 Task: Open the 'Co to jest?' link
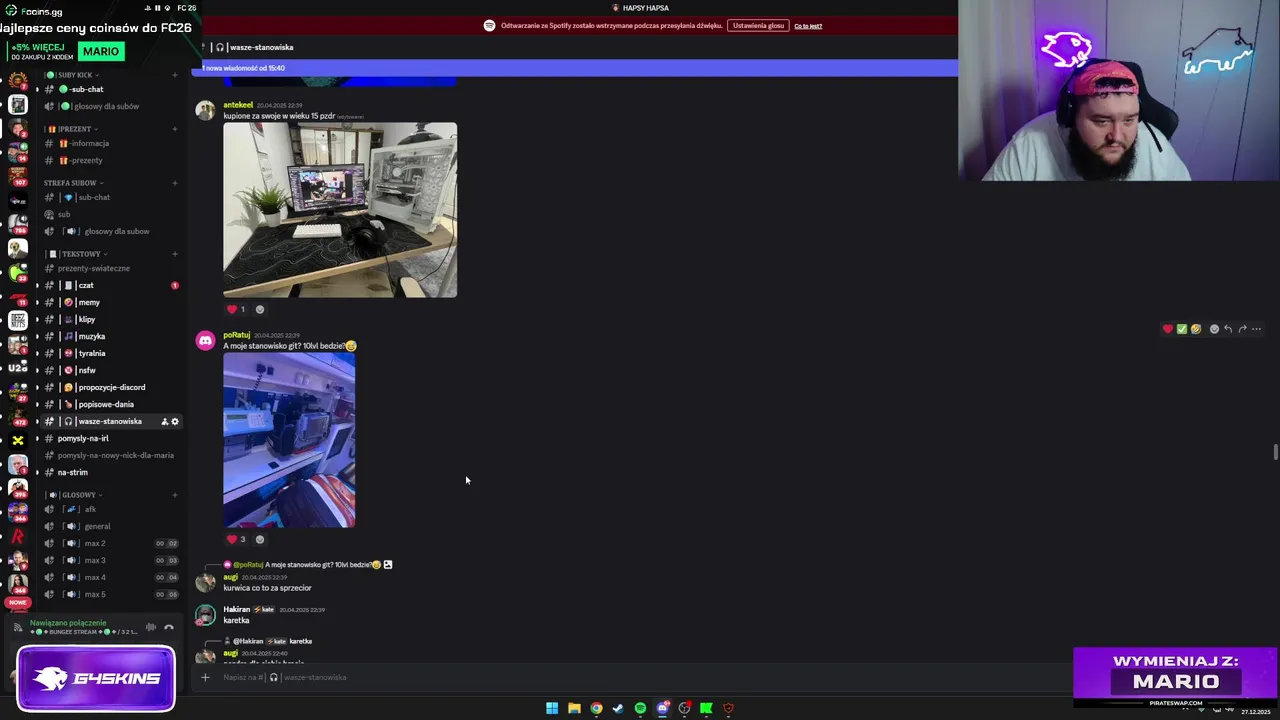coord(808,26)
